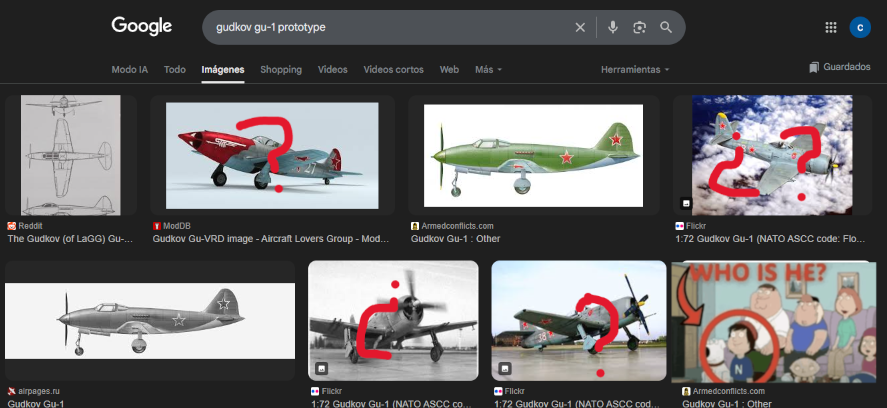Open the Reddit Gudkov blueprint result link

pyautogui.click(x=70, y=239)
